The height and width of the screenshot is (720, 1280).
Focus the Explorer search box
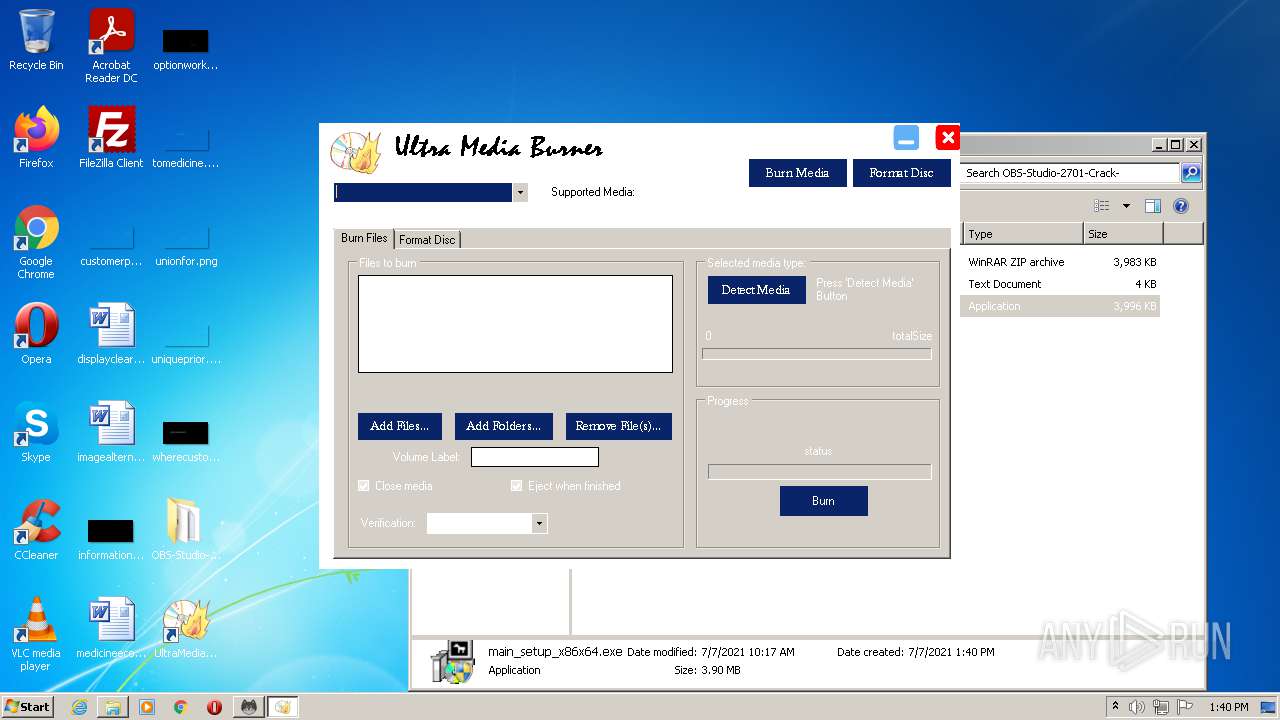(1070, 173)
